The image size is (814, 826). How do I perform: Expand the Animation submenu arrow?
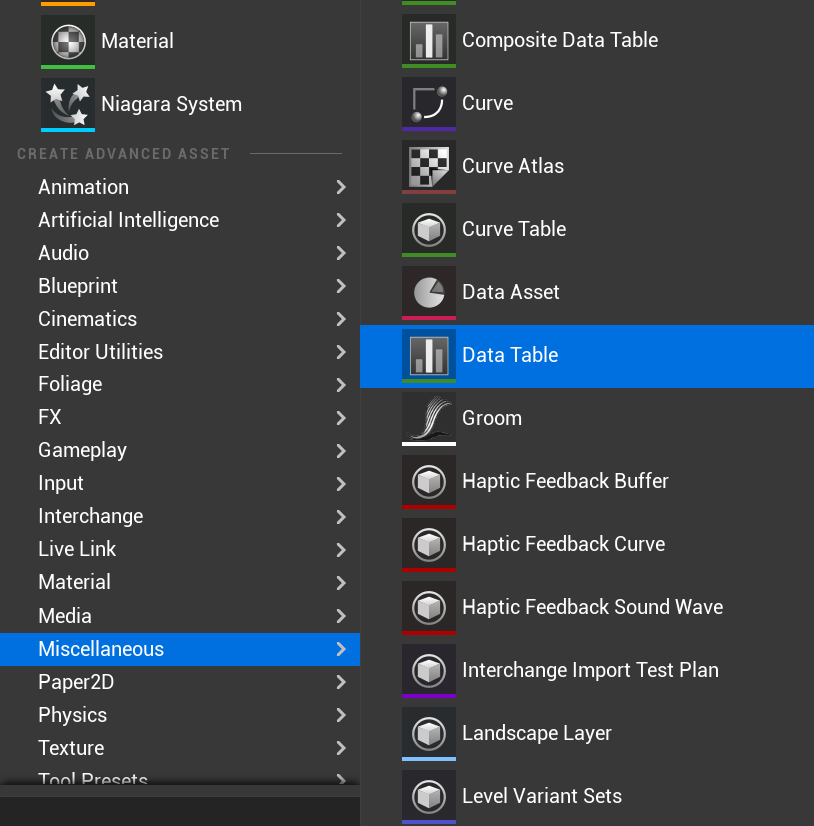(x=341, y=187)
